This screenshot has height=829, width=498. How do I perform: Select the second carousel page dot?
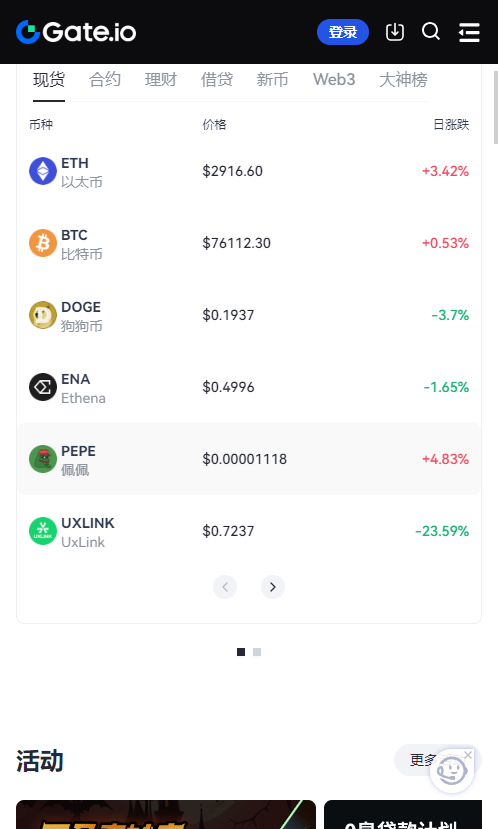257,652
